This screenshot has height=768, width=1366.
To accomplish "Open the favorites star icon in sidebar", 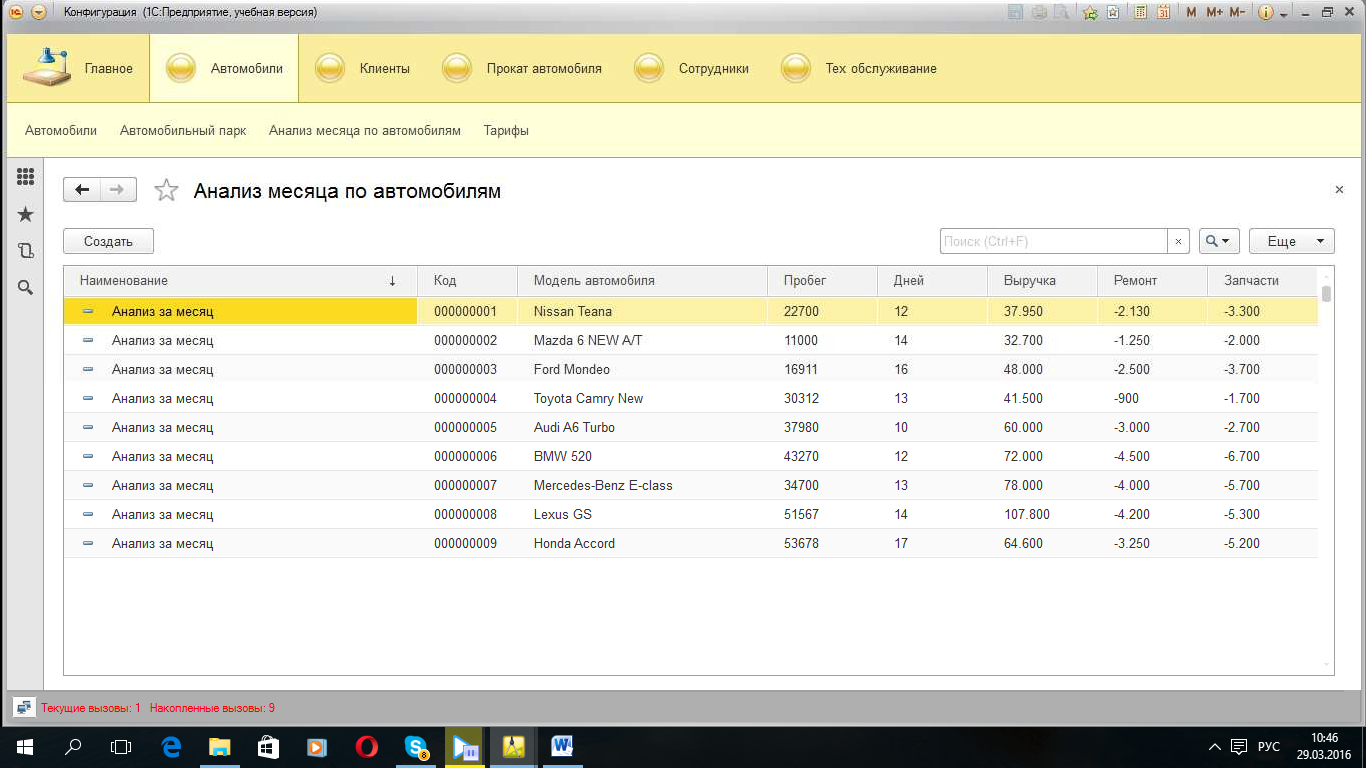I will 26,214.
